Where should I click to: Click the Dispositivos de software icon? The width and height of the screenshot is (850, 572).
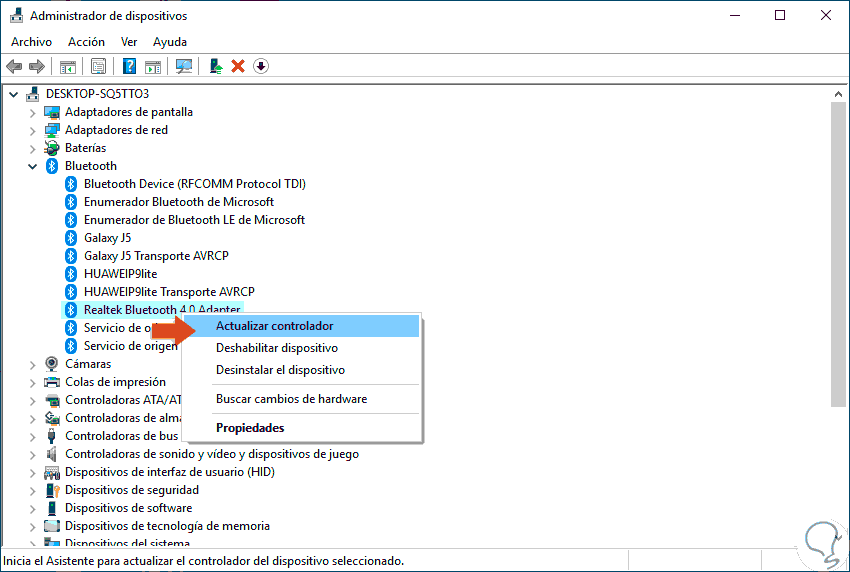(52, 508)
